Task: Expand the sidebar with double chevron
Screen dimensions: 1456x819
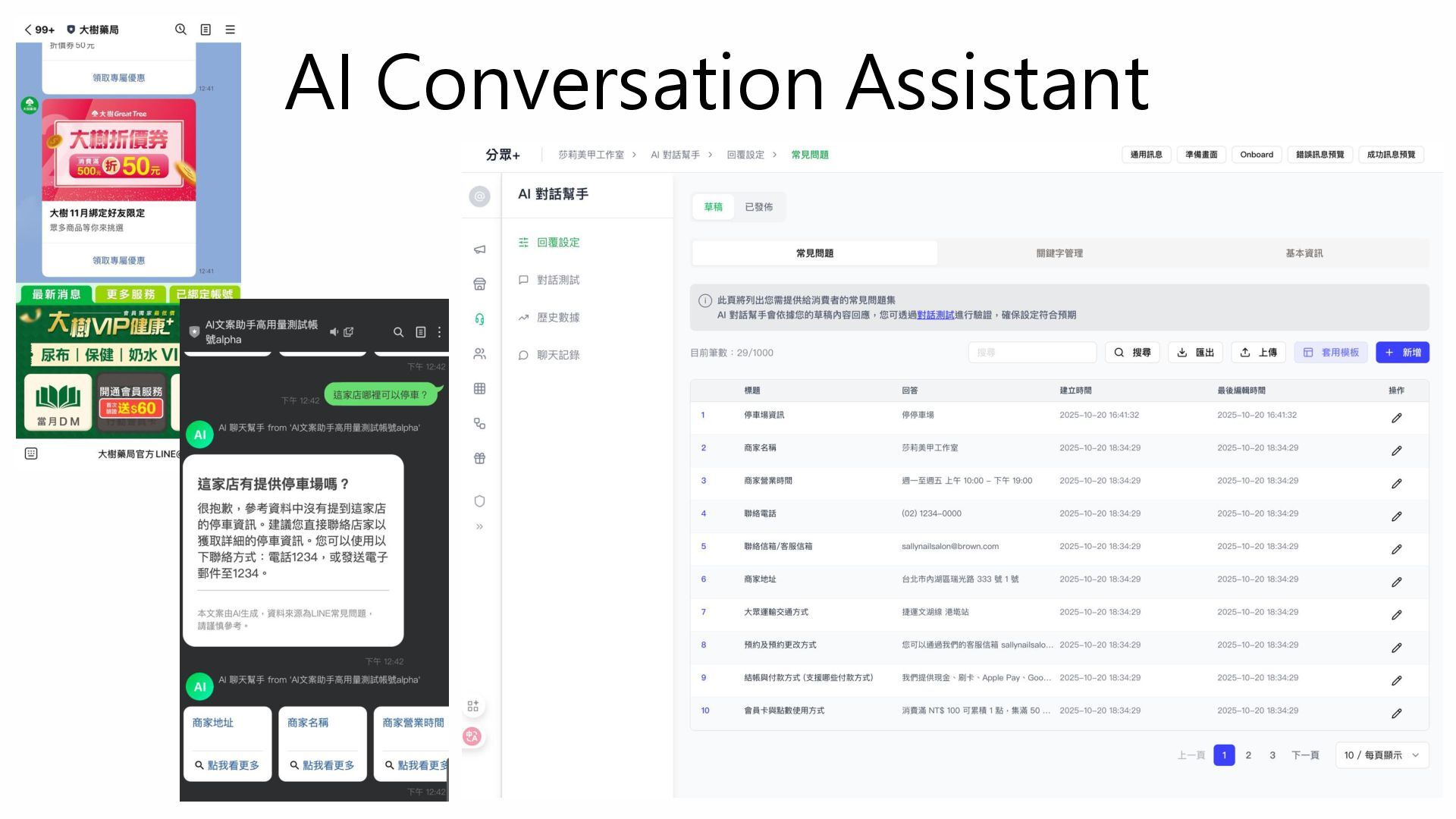Action: 479,526
